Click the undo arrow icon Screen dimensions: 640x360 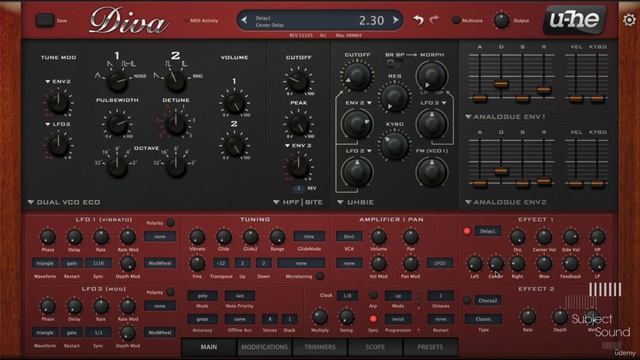click(x=418, y=20)
